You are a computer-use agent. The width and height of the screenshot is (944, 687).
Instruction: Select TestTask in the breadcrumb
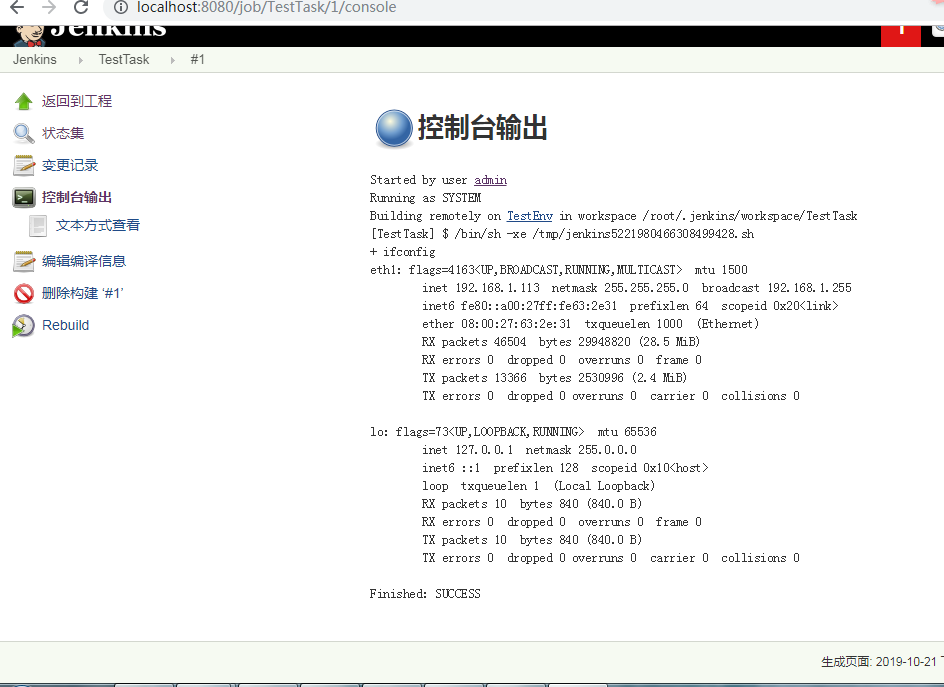tap(123, 59)
